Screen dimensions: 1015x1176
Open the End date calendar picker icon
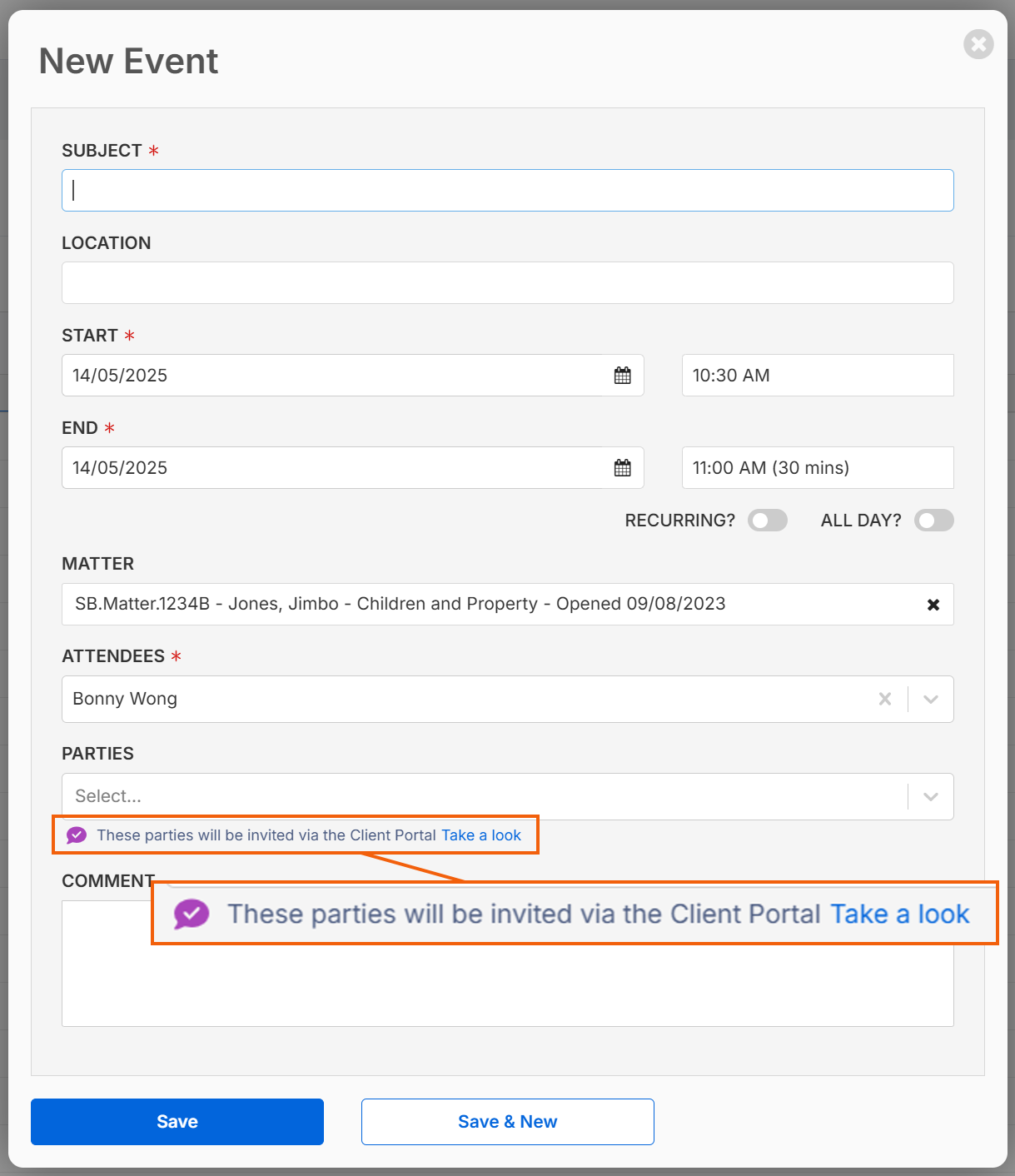pyautogui.click(x=622, y=468)
